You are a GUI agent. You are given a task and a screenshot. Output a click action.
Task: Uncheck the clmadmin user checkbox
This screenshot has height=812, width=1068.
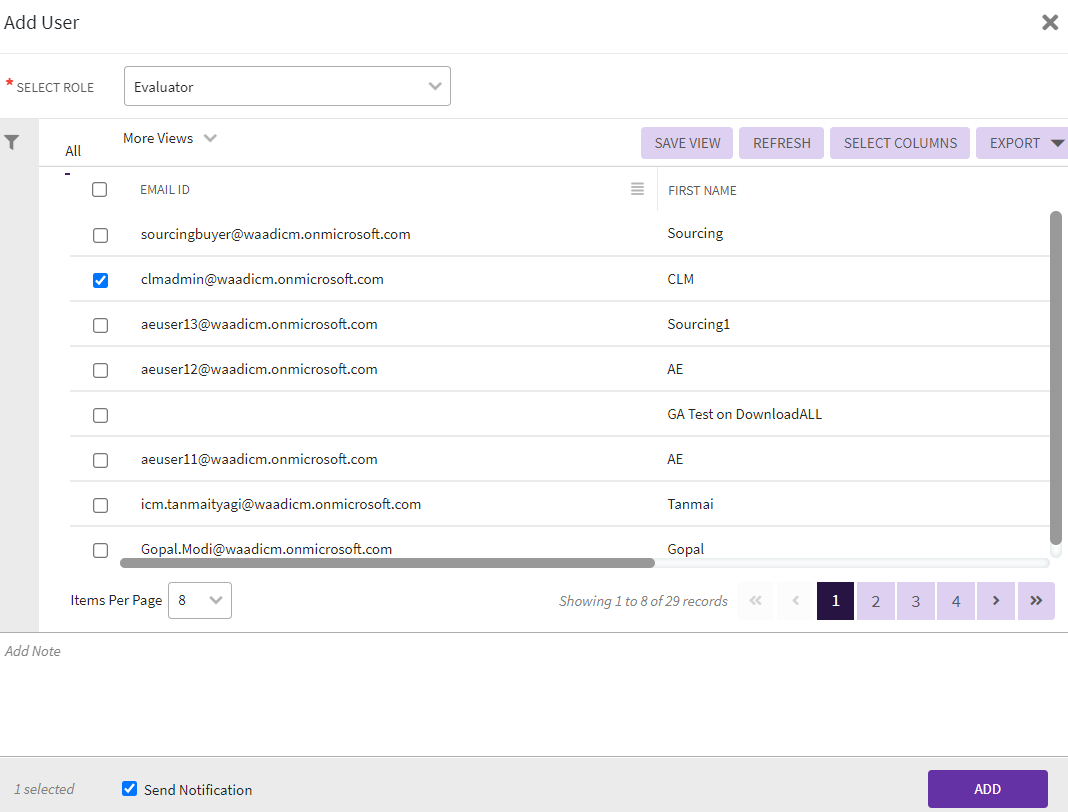tap(100, 280)
